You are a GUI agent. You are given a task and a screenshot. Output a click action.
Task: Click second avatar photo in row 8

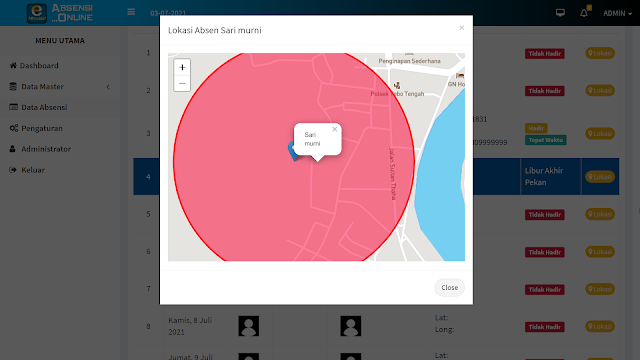pos(351,326)
